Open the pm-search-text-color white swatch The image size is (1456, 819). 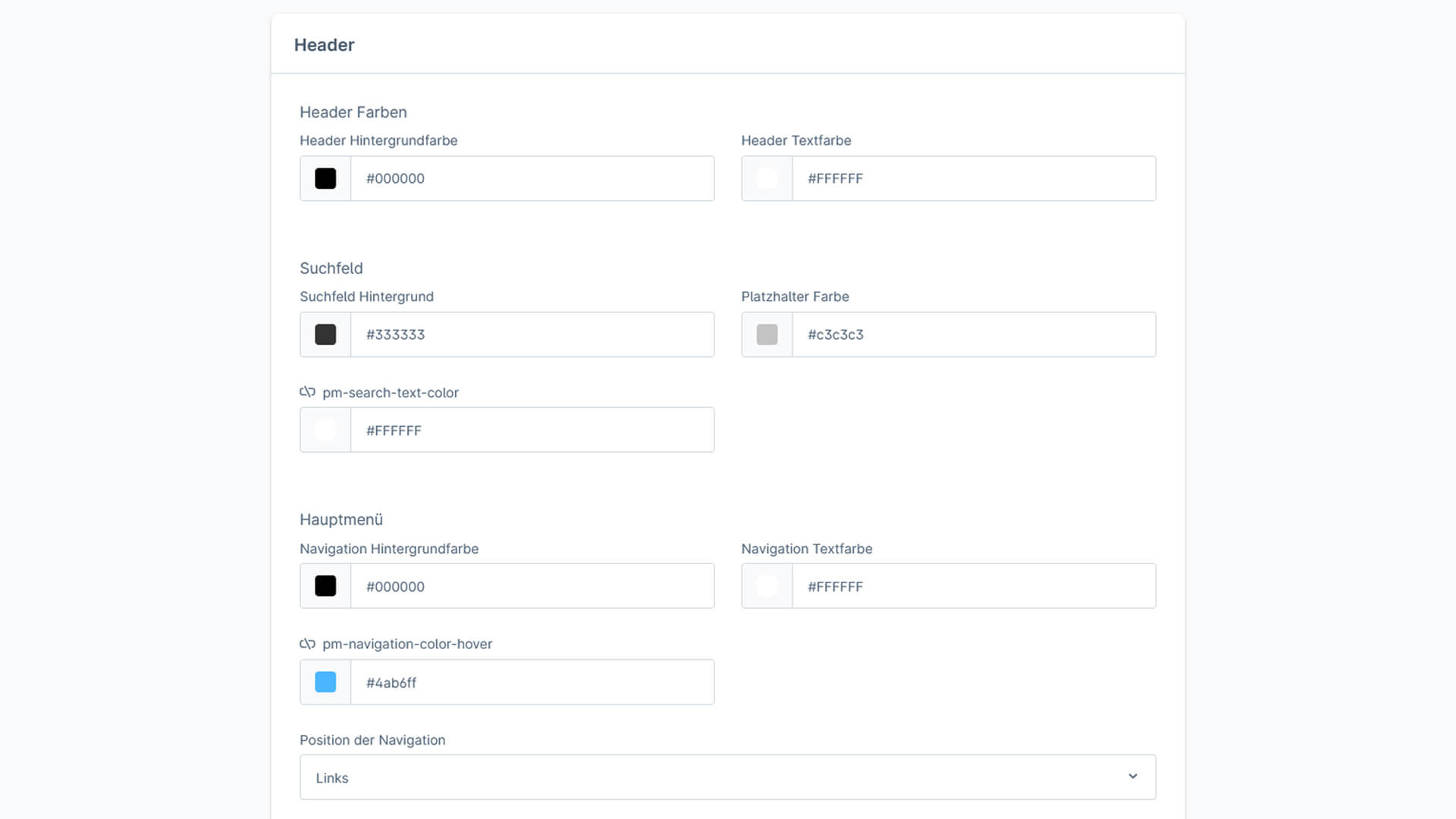325,430
